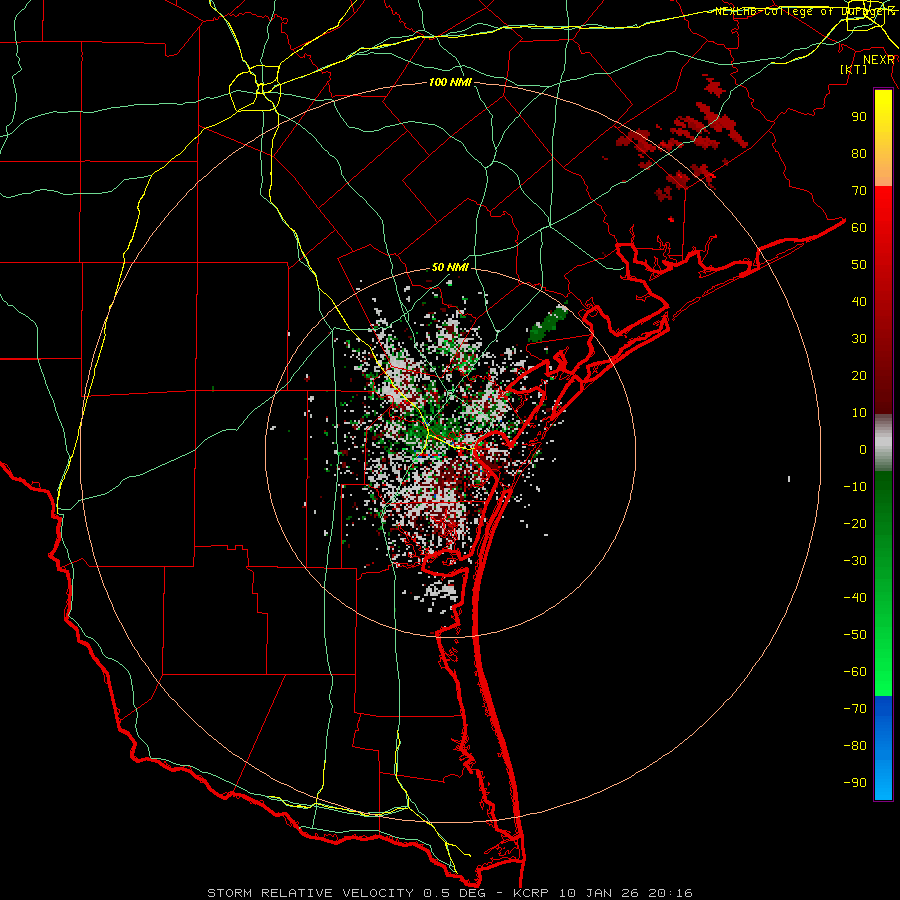Click the solid green echo patch near 50 NMI ring
The width and height of the screenshot is (900, 900).
(547, 324)
